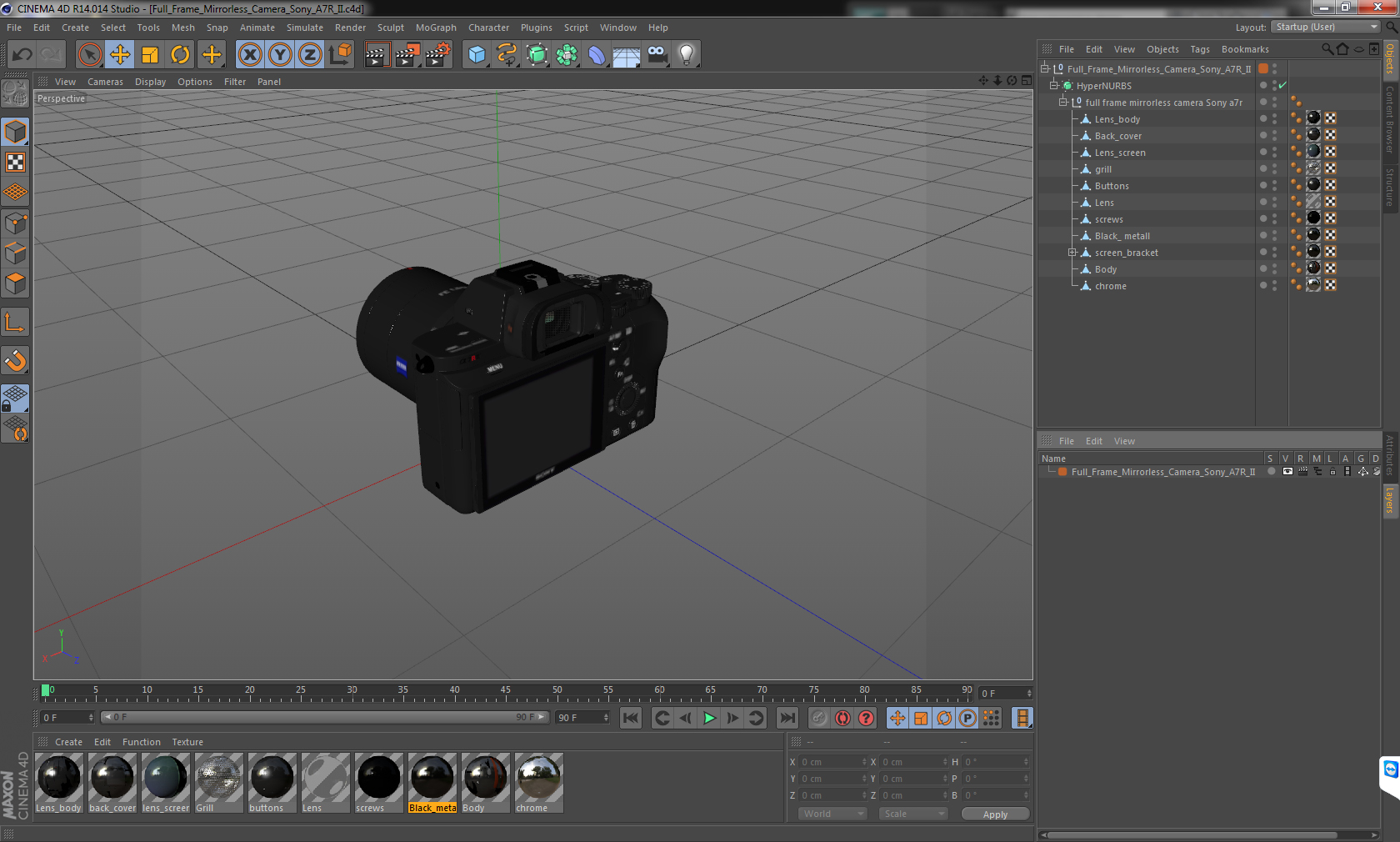Select the lens_screen material swatch
The image size is (1400, 842).
coord(166,783)
